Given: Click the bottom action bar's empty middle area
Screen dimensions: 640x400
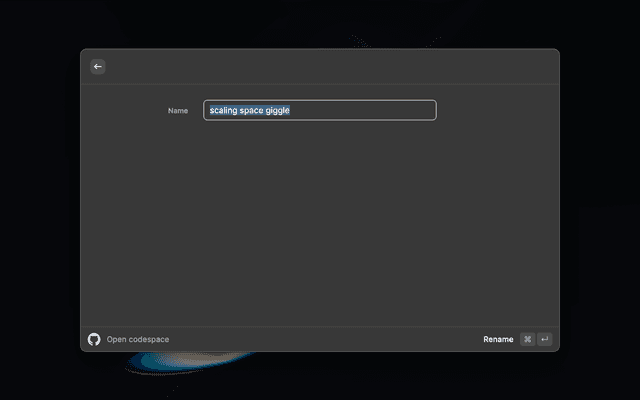Looking at the screenshot, I should coord(320,339).
